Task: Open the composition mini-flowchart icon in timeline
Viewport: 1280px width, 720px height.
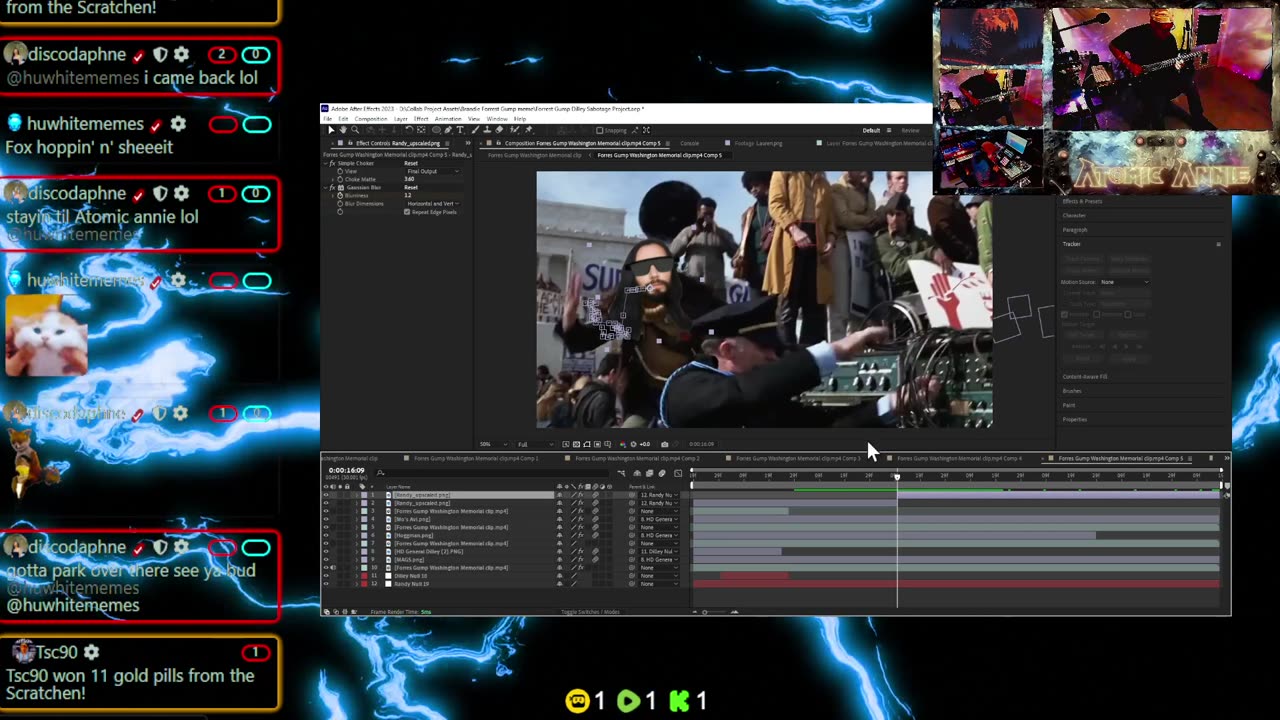Action: pos(621,473)
